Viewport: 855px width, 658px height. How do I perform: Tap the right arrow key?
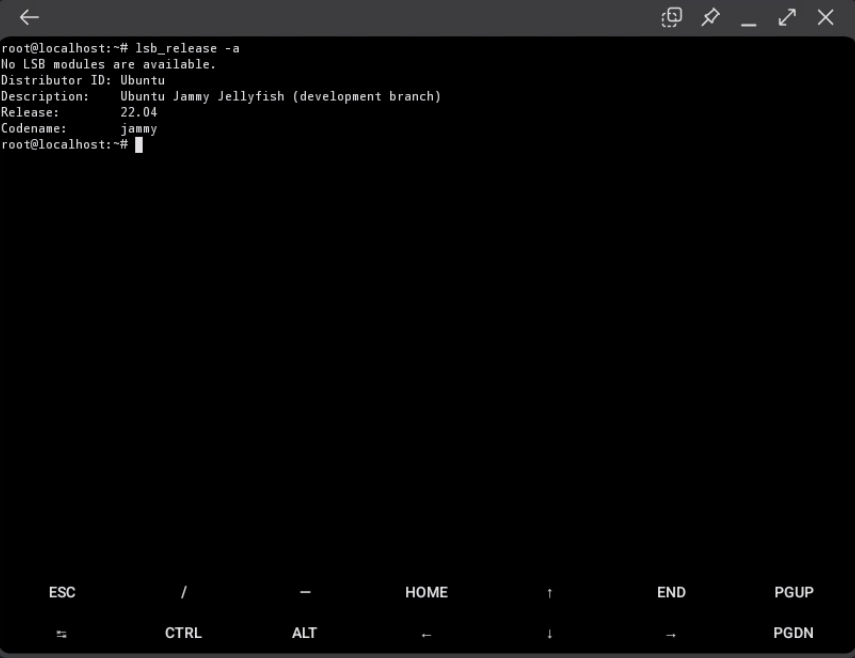pyautogui.click(x=671, y=635)
